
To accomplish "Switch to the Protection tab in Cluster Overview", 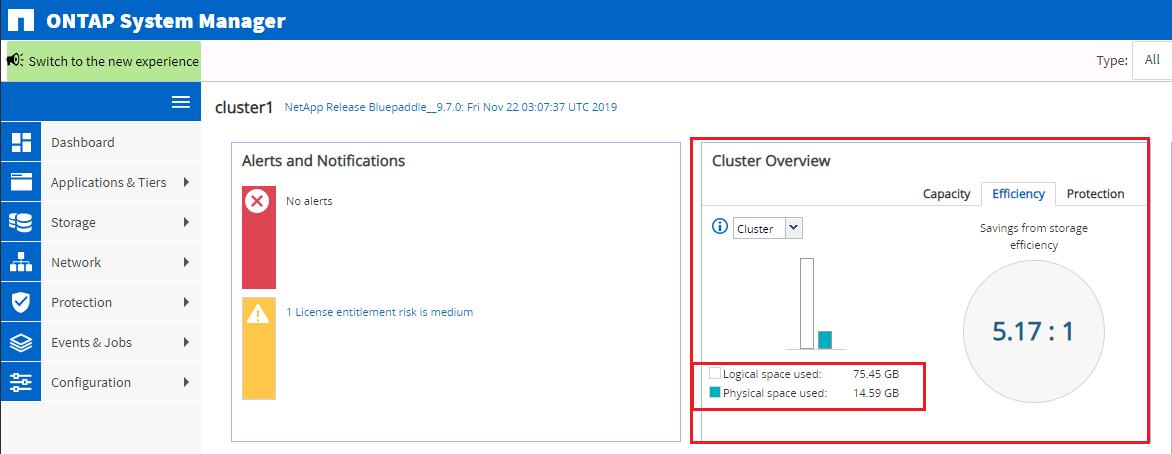I will click(1095, 194).
